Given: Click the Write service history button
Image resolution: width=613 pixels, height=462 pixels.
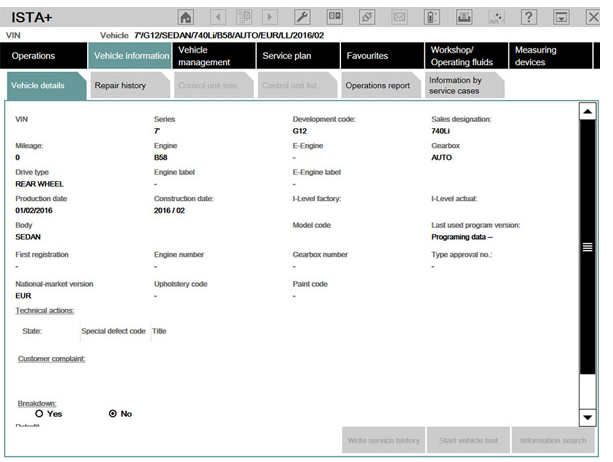Looking at the screenshot, I should coord(384,441).
